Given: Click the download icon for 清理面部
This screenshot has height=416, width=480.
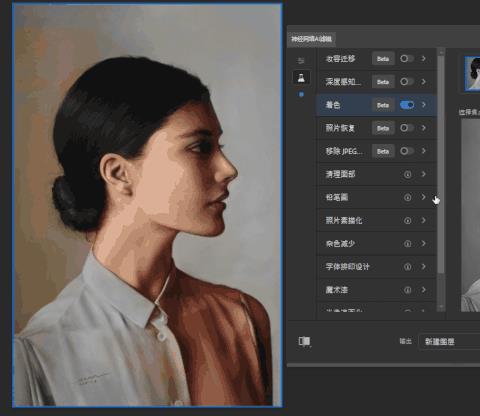Looking at the screenshot, I should pos(407,174).
